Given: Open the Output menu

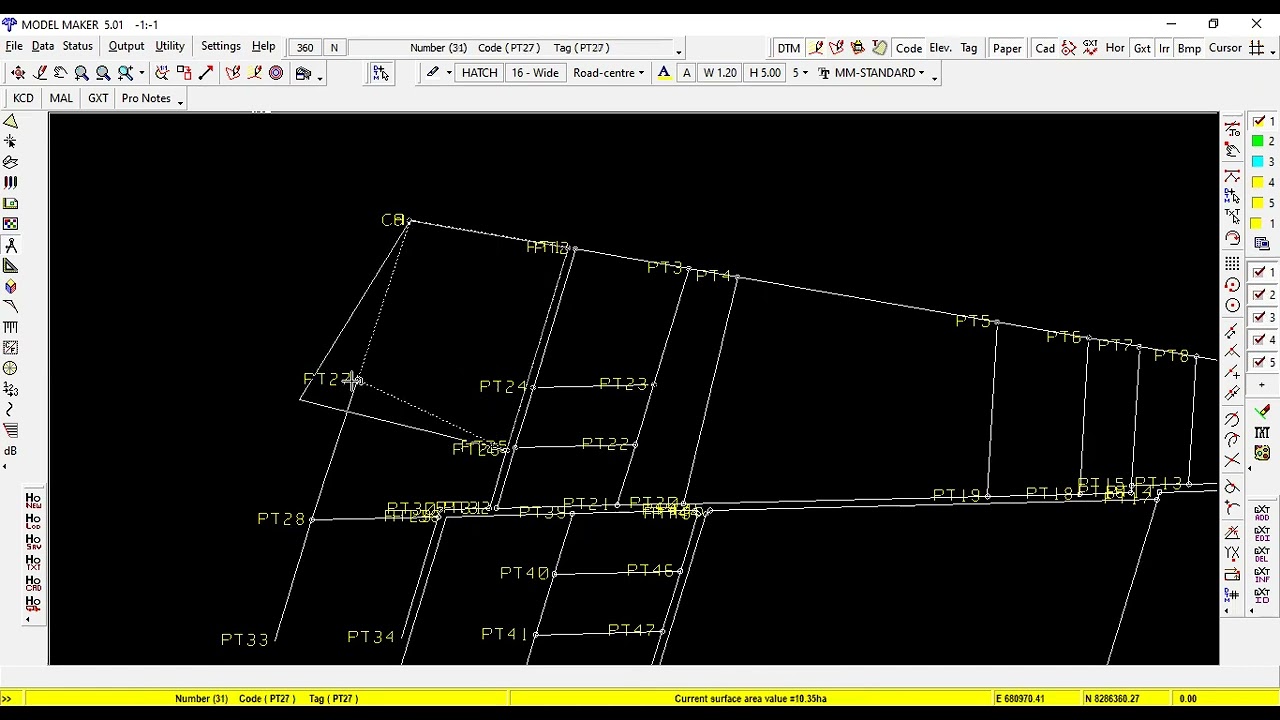Looking at the screenshot, I should tap(126, 46).
